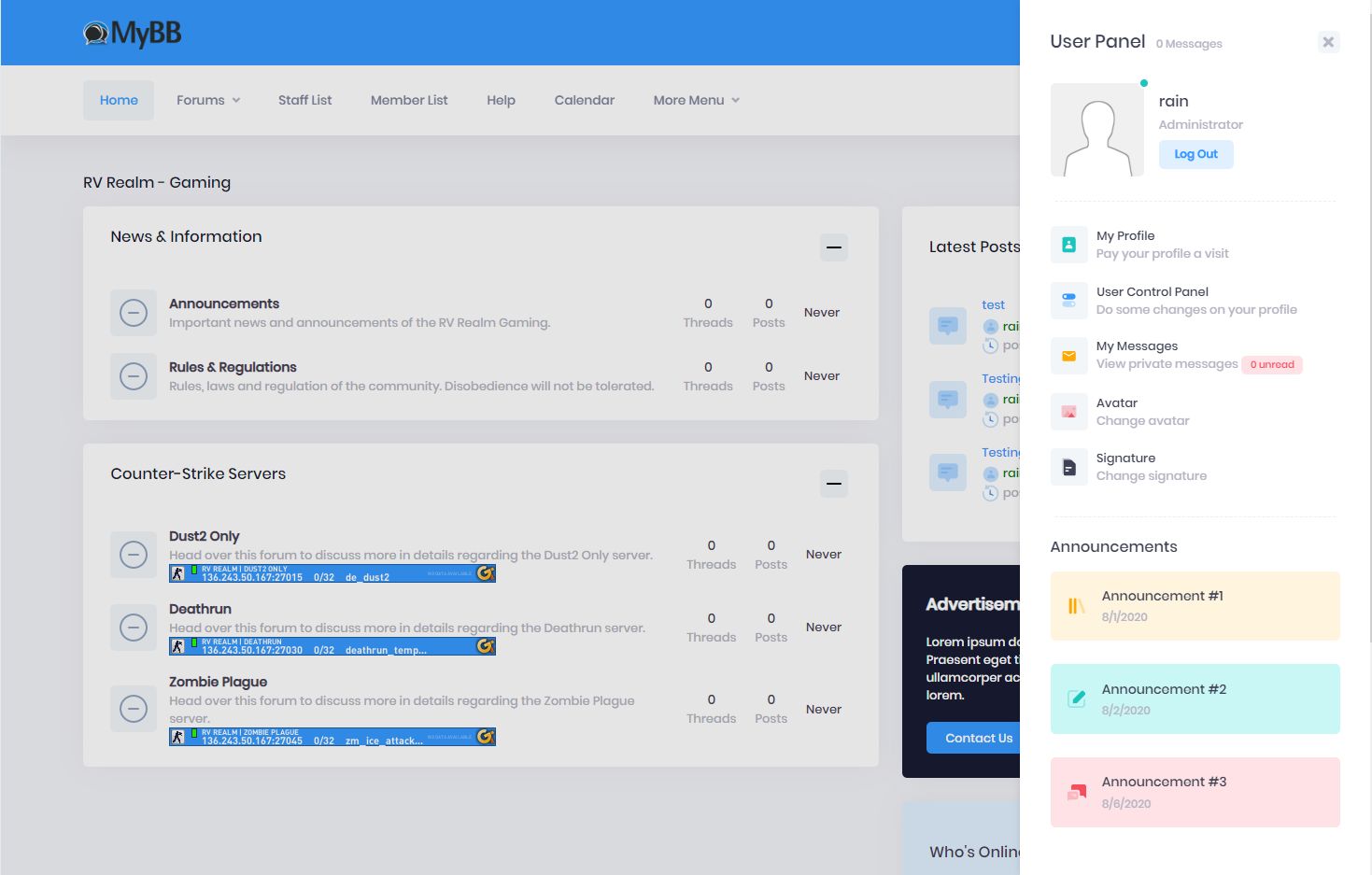This screenshot has width=1372, height=875.
Task: Click the Dust2 Only server status banner
Action: click(x=332, y=573)
